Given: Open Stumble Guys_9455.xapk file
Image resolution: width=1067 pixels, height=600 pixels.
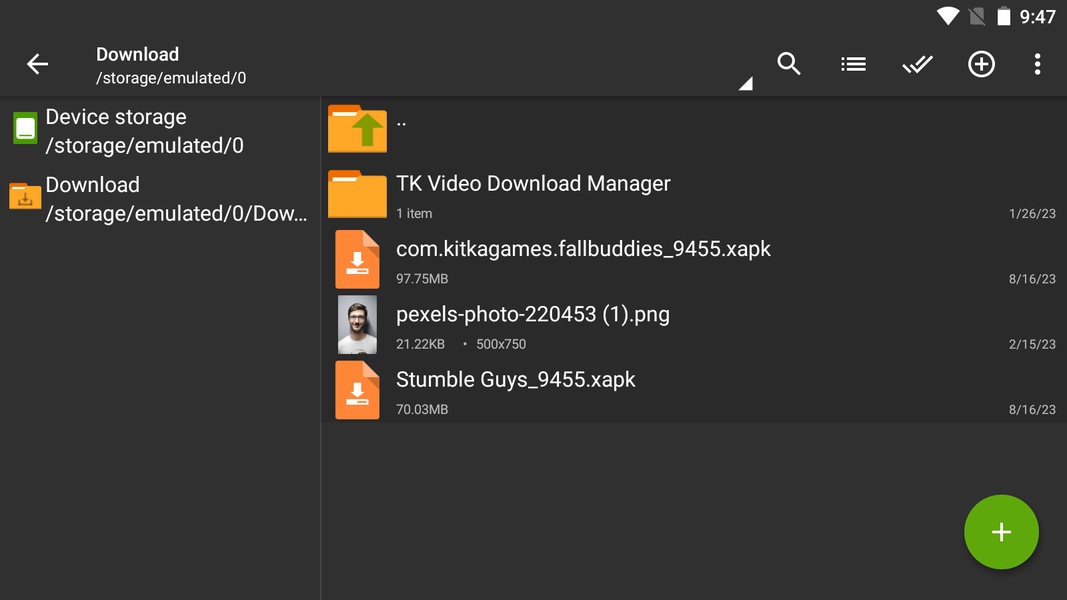Looking at the screenshot, I should [x=515, y=380].
